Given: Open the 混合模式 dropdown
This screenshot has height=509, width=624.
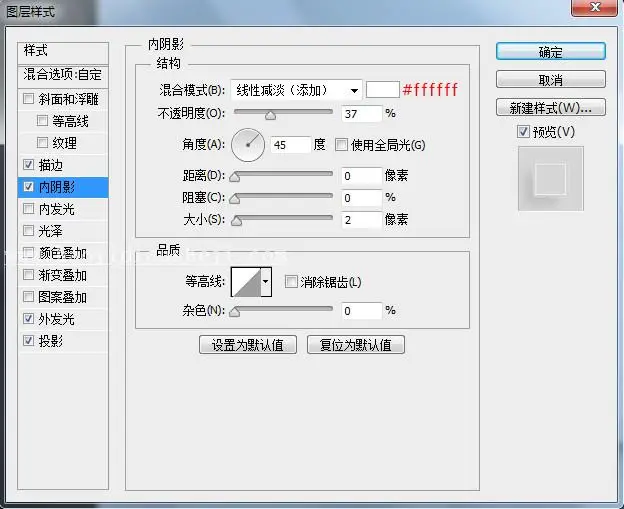Looking at the screenshot, I should pyautogui.click(x=296, y=90).
